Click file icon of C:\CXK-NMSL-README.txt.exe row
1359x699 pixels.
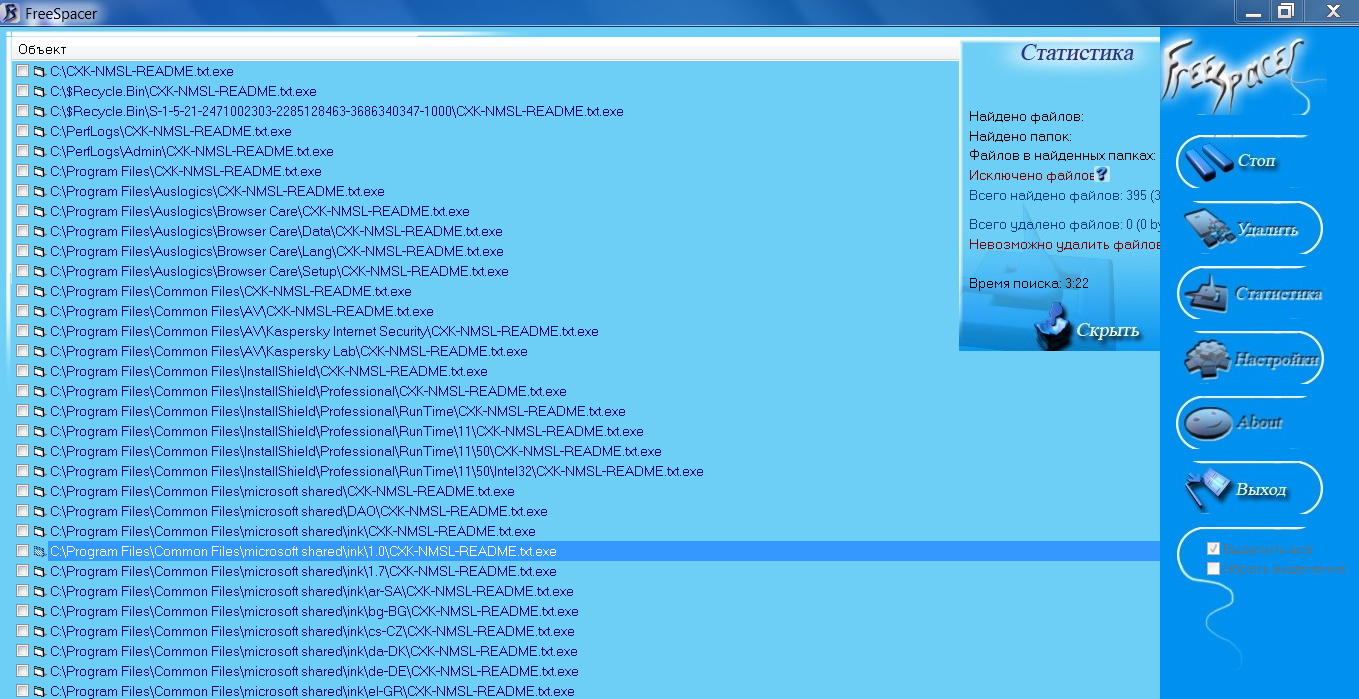pyautogui.click(x=39, y=71)
